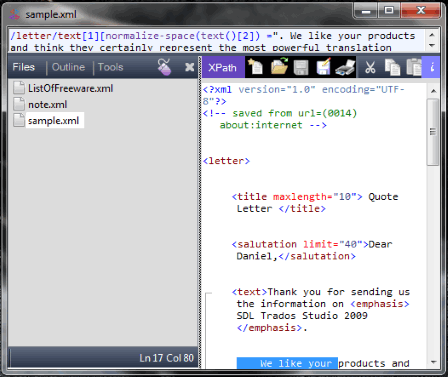Click XPath field scroll down arrow
The image size is (448, 377).
coord(432,46)
